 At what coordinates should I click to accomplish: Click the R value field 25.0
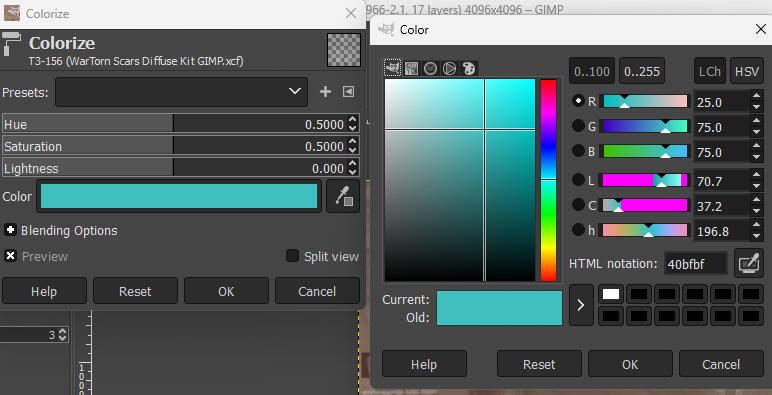(x=722, y=102)
